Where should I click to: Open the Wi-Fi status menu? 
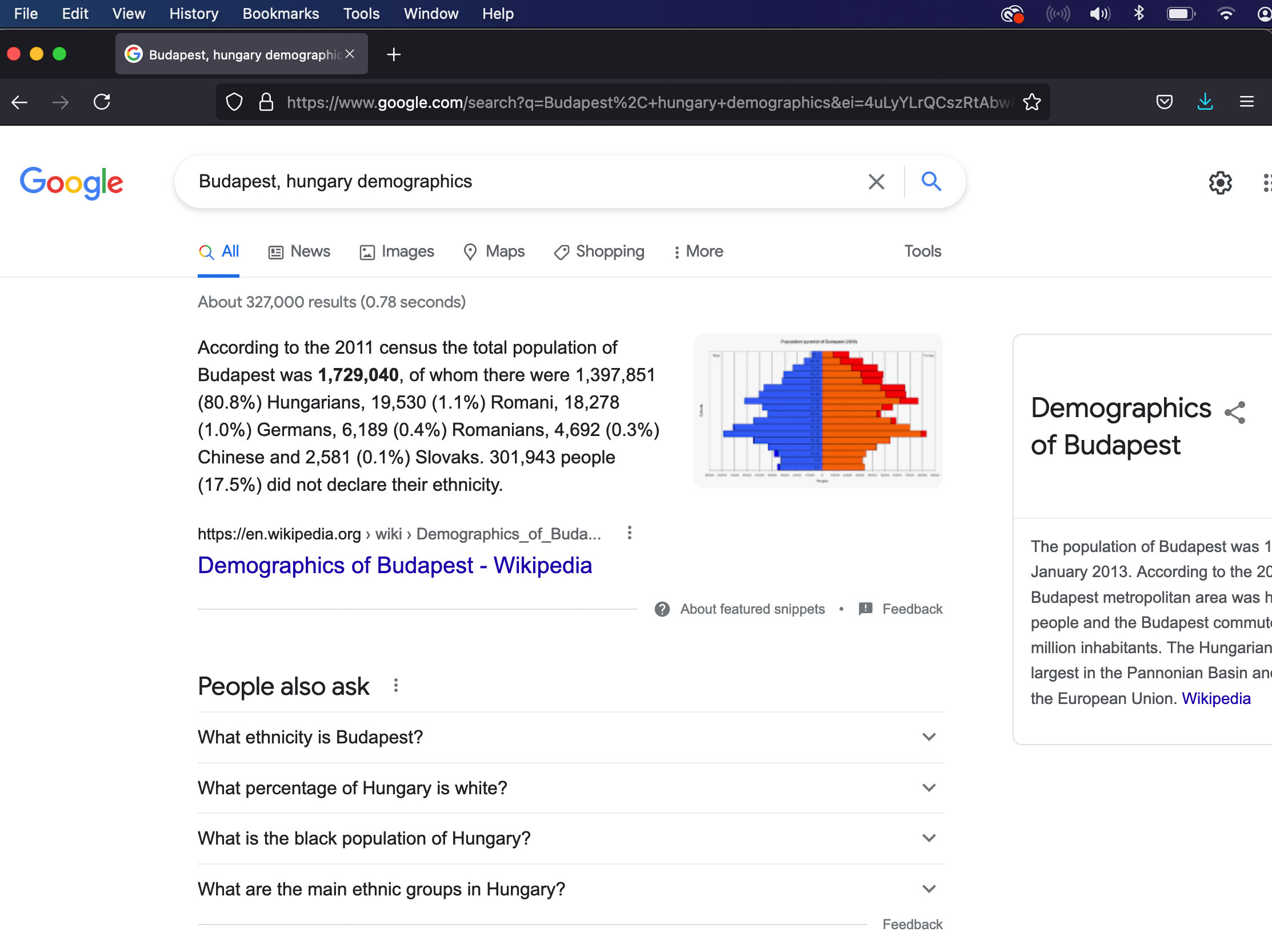click(x=1225, y=14)
